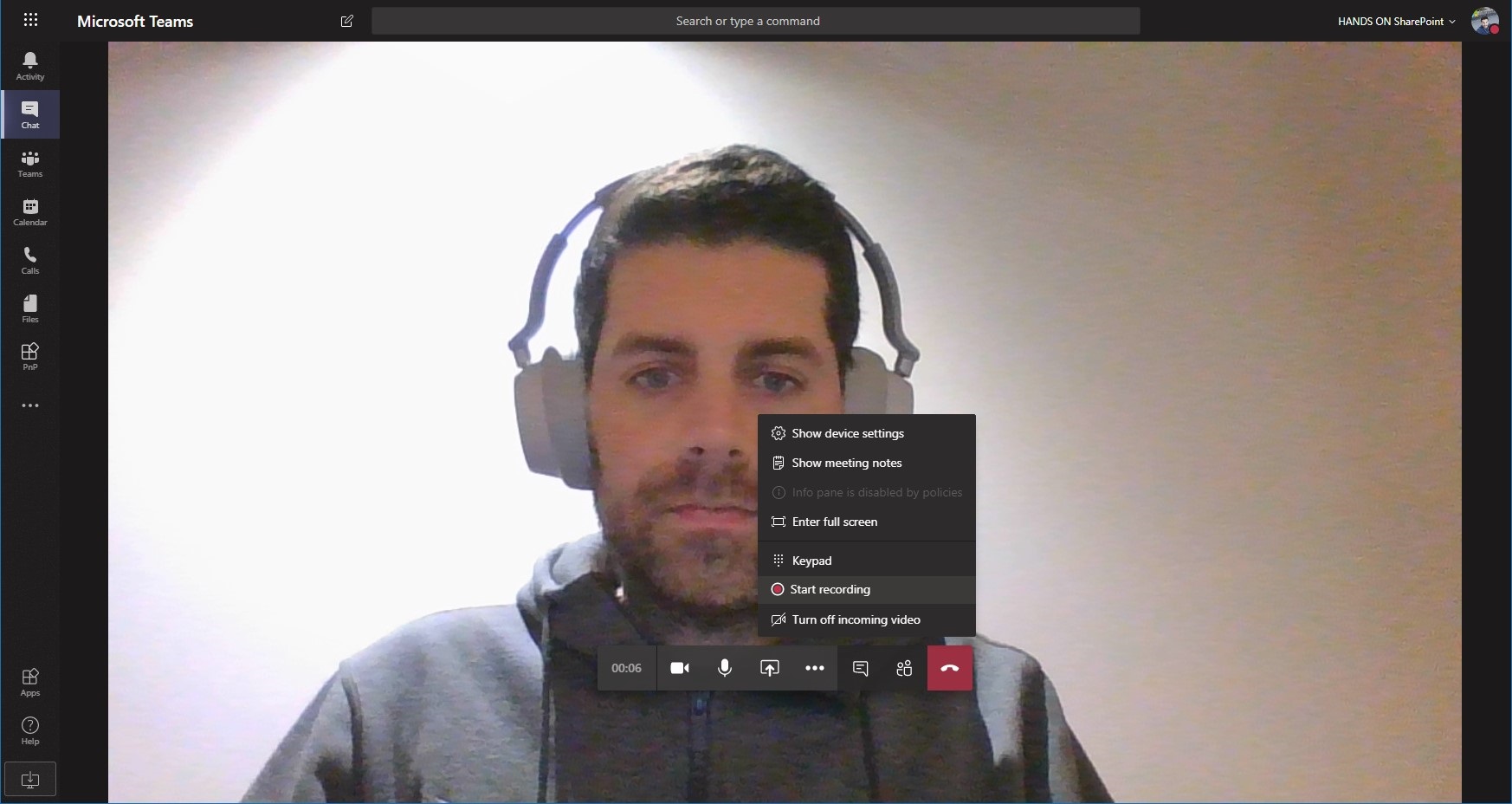This screenshot has height=804, width=1512.
Task: Go to Calls in the sidebar
Action: coord(29,260)
